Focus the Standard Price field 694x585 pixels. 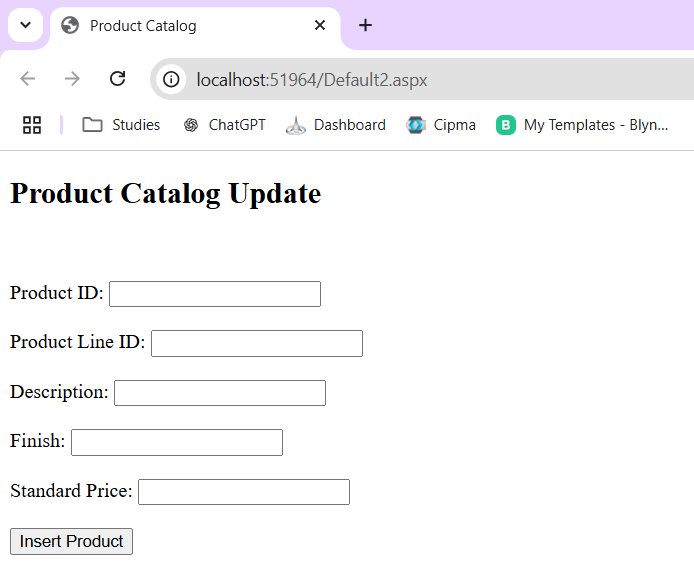click(244, 492)
